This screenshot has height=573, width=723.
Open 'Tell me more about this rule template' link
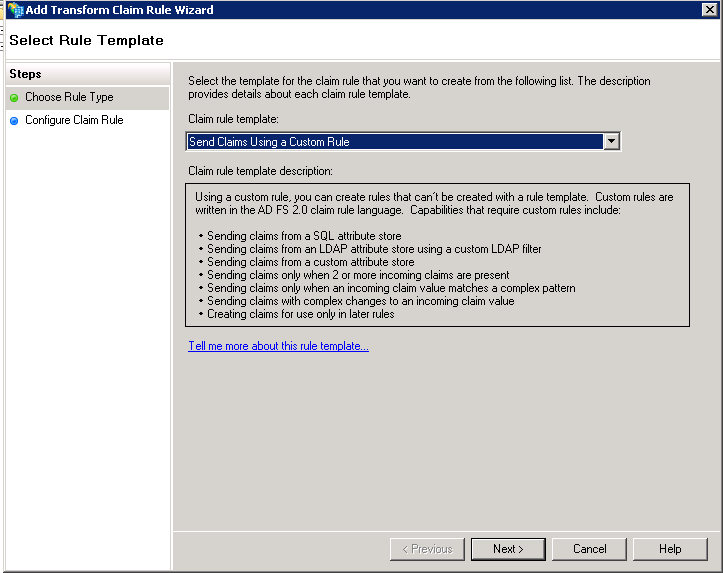[278, 346]
